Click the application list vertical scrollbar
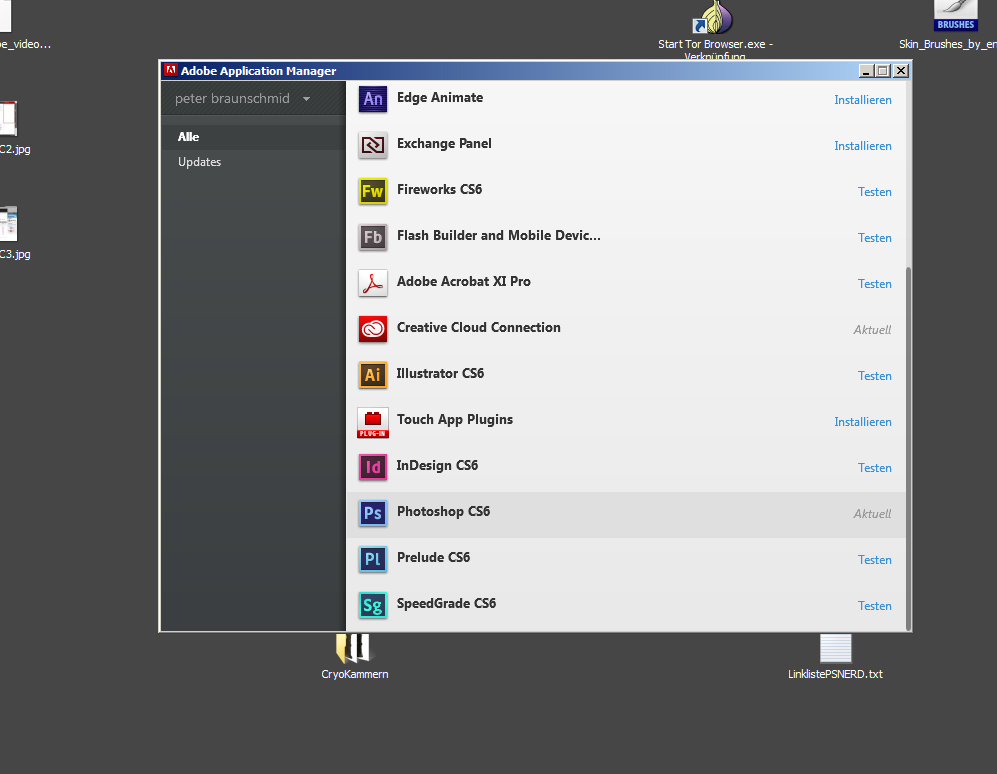Screen dimensions: 997x774 click(908, 448)
